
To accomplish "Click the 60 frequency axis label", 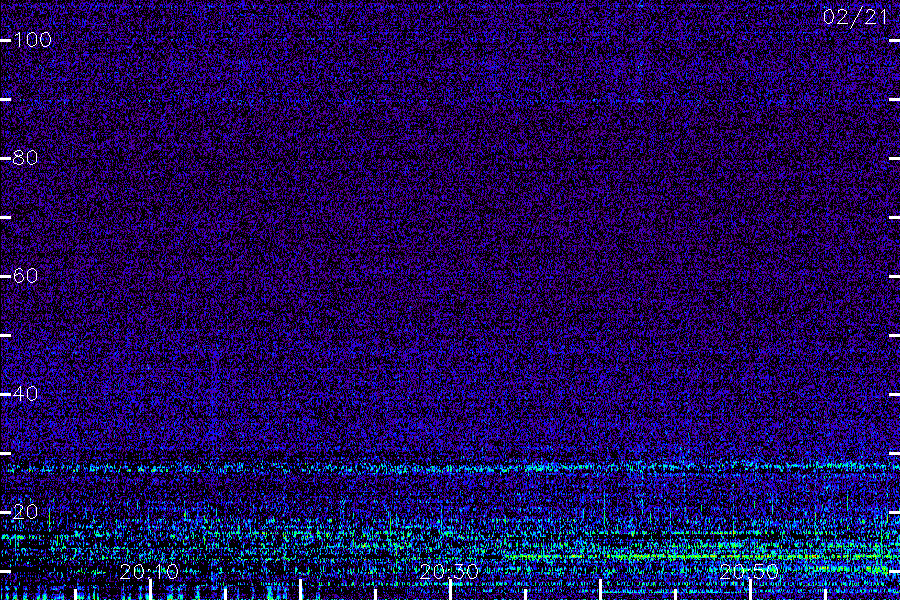I will coord(25,276).
